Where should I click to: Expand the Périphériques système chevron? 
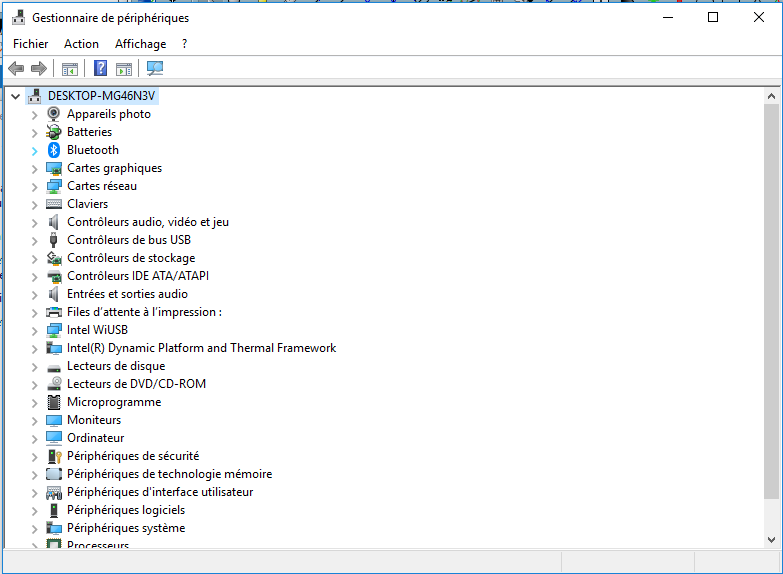(34, 529)
